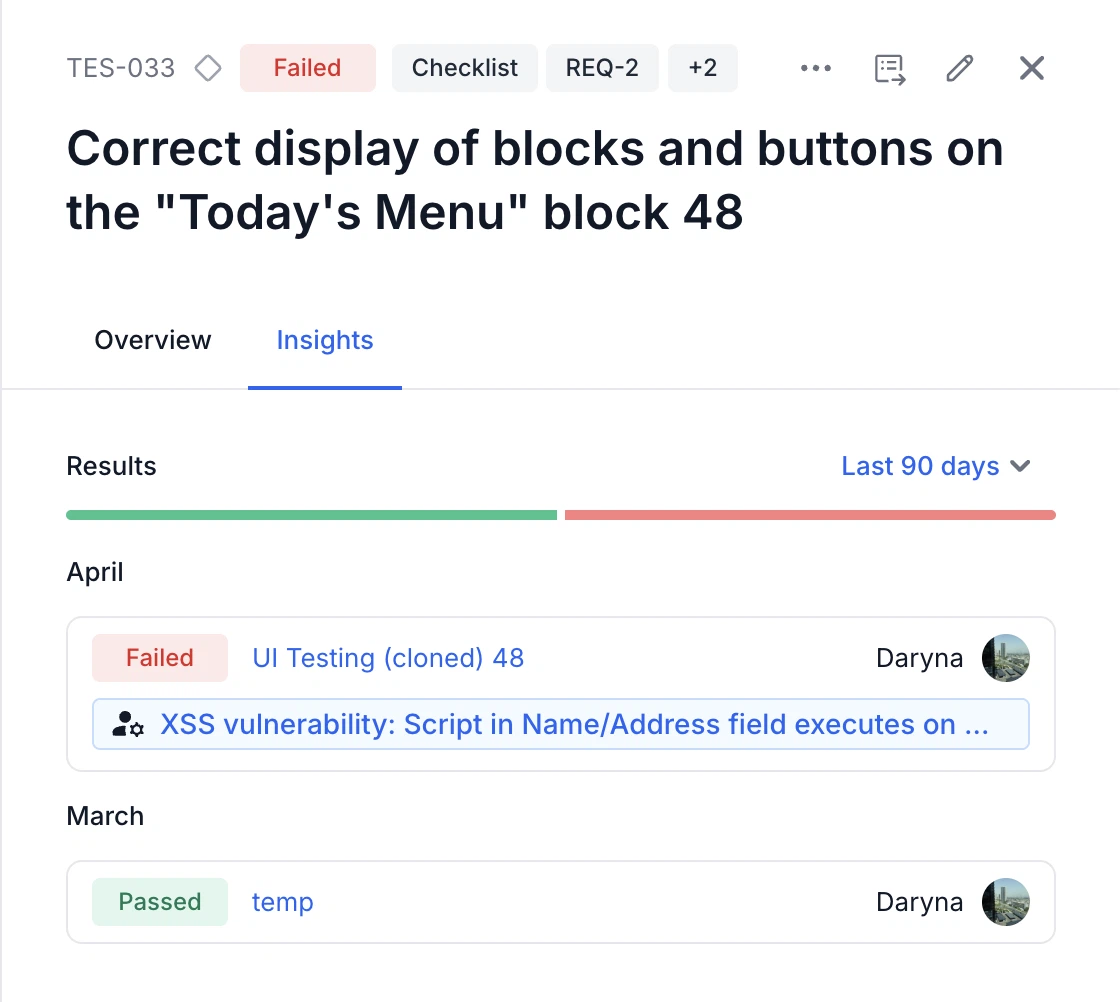Open the more actions ellipsis menu

(x=816, y=68)
